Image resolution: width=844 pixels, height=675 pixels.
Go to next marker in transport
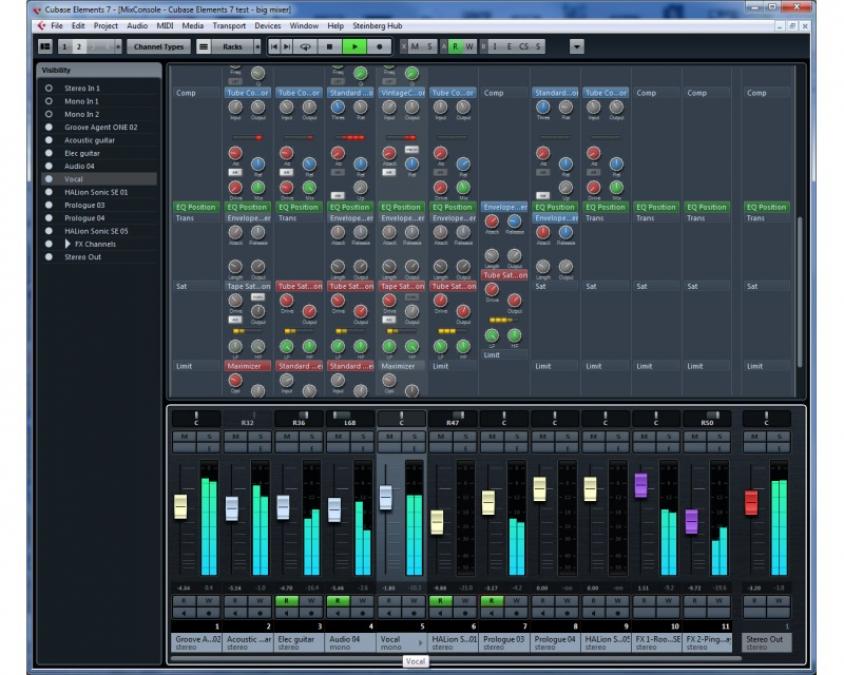287,47
